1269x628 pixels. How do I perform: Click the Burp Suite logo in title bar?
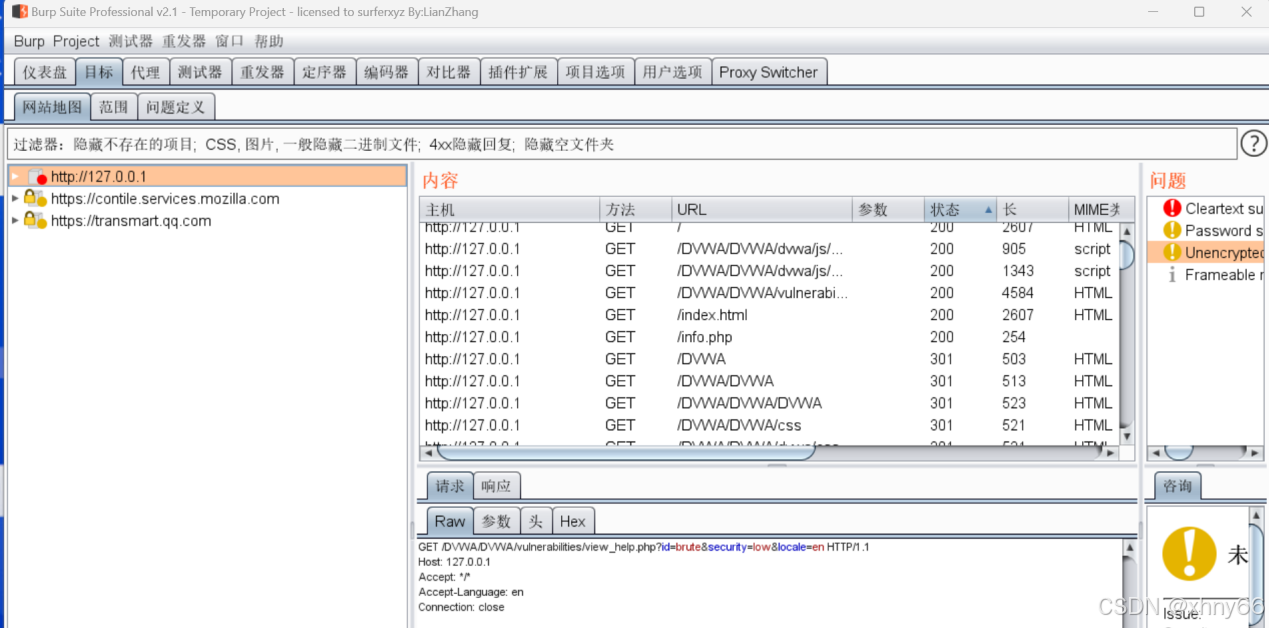coord(19,12)
